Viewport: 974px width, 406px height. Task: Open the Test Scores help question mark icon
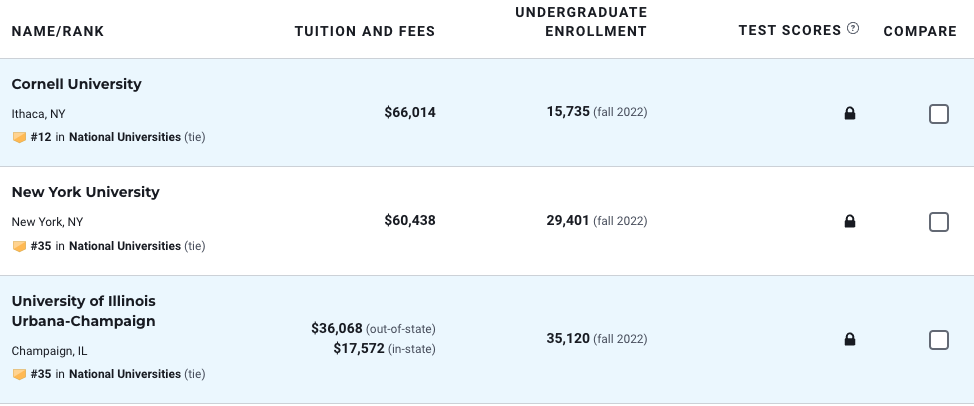(x=853, y=28)
